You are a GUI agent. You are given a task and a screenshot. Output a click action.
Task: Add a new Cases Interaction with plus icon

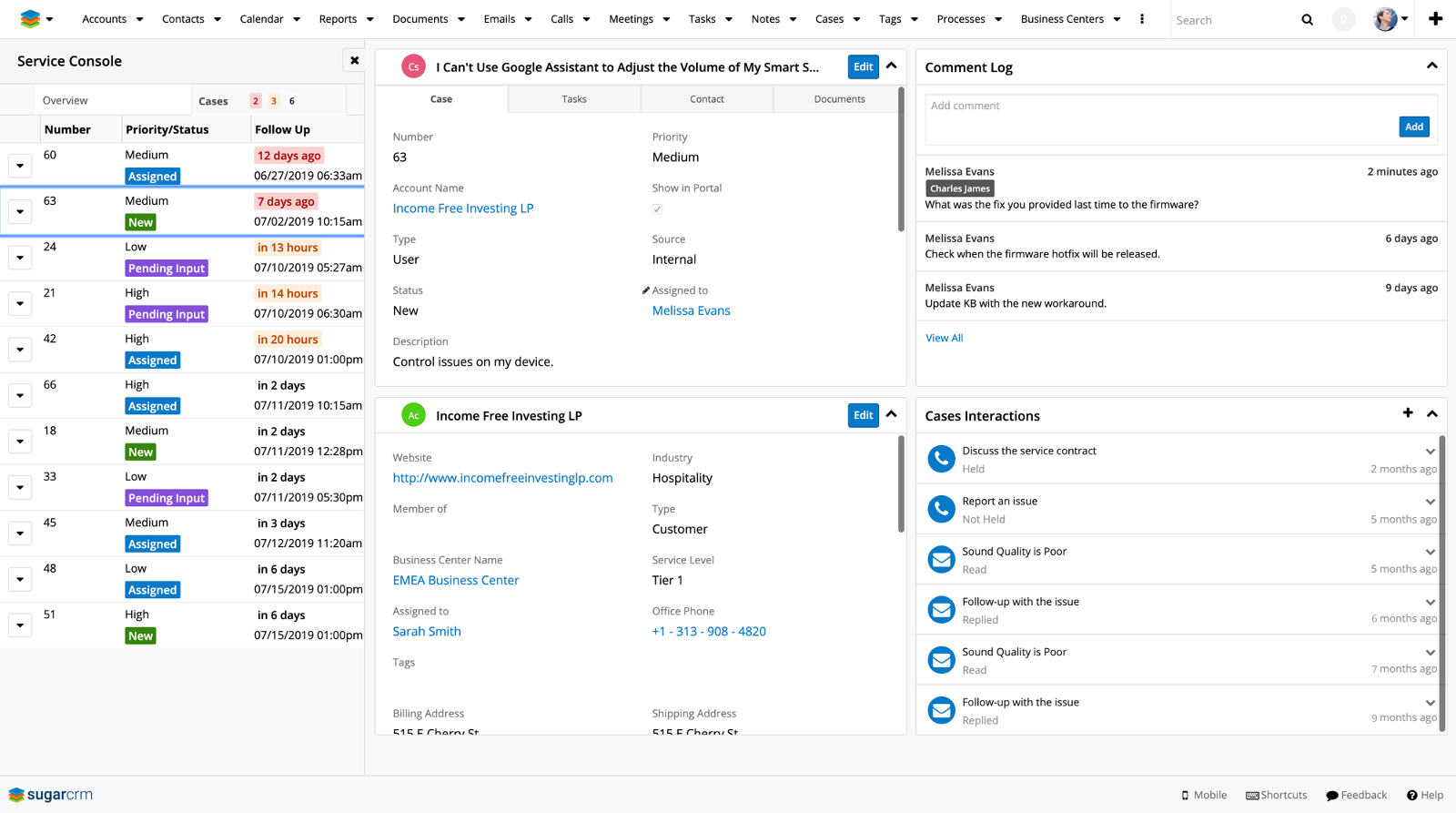pyautogui.click(x=1408, y=413)
